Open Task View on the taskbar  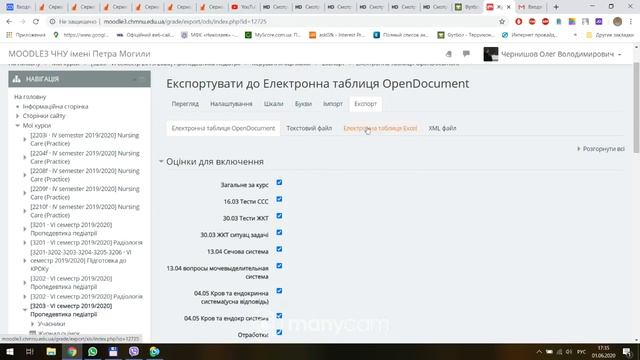point(30,351)
